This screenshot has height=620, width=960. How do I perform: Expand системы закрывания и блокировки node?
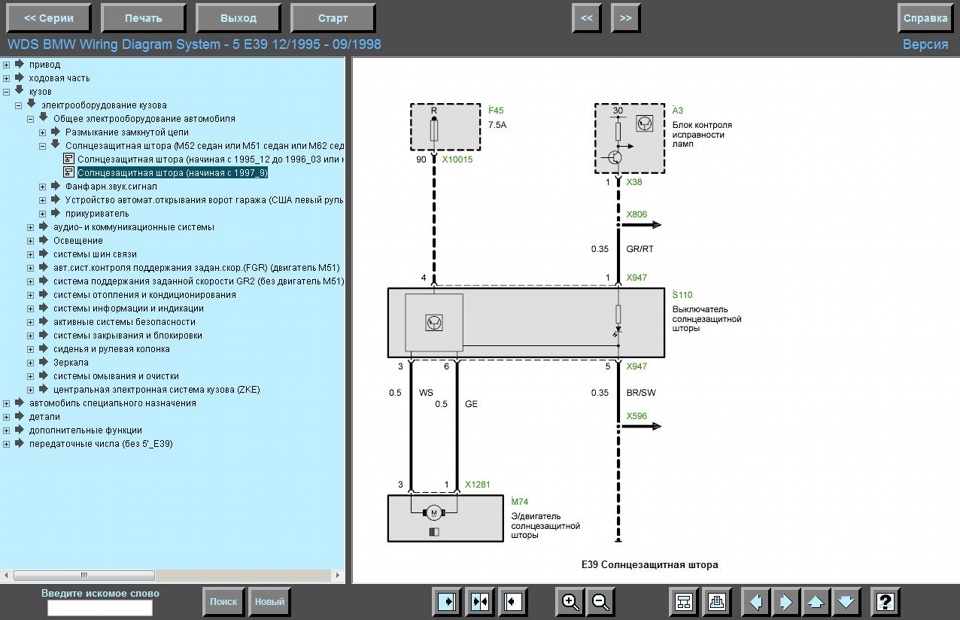click(x=31, y=335)
